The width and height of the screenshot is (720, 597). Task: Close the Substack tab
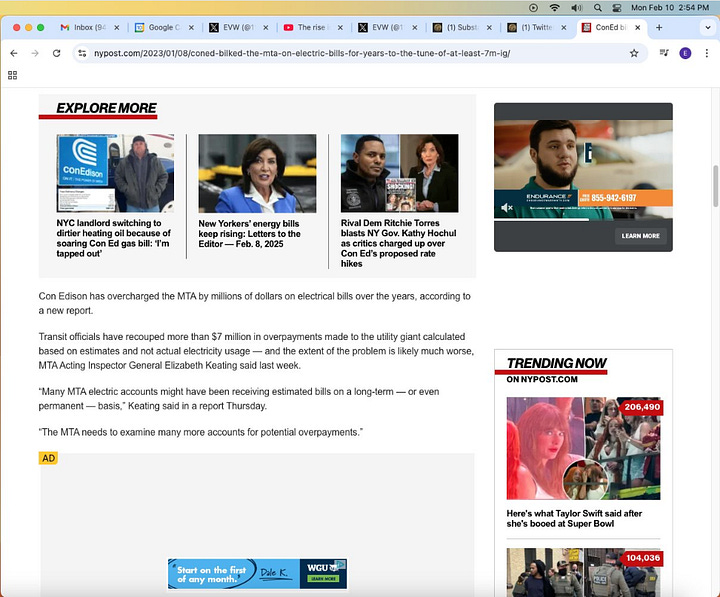(489, 28)
